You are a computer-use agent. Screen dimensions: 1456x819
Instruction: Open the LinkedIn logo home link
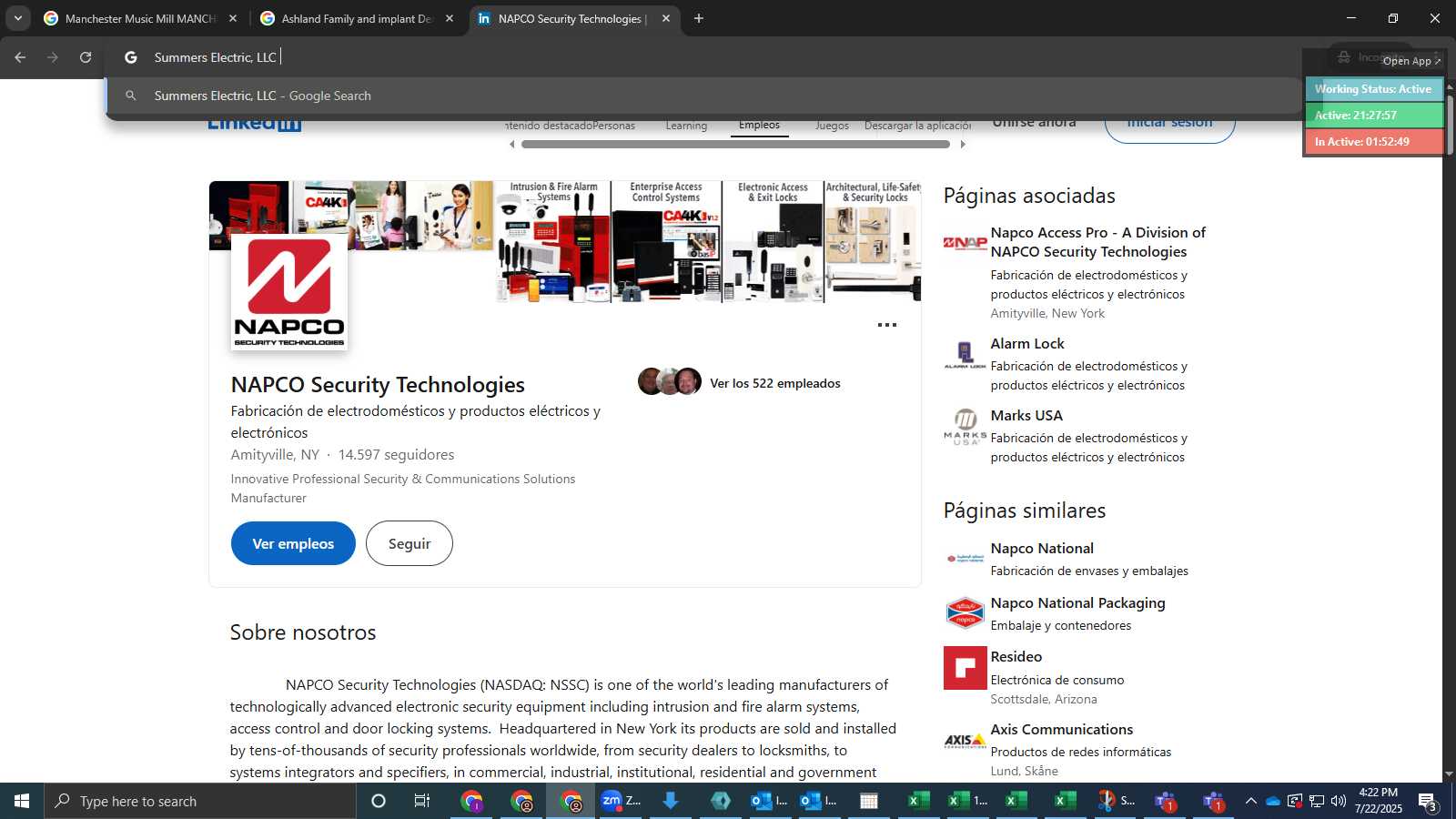[x=254, y=123]
